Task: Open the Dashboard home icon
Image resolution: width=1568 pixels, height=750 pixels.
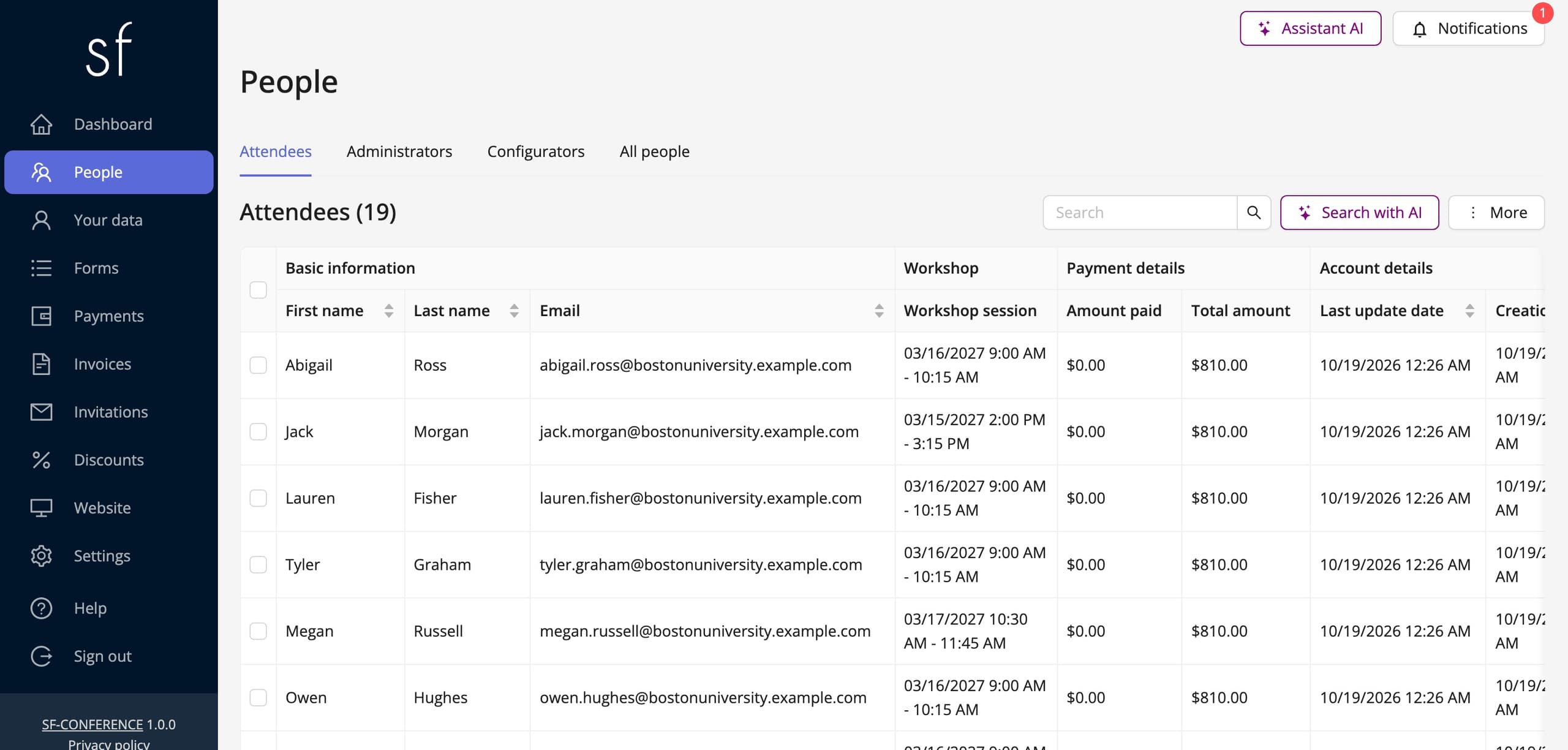Action: pos(41,124)
